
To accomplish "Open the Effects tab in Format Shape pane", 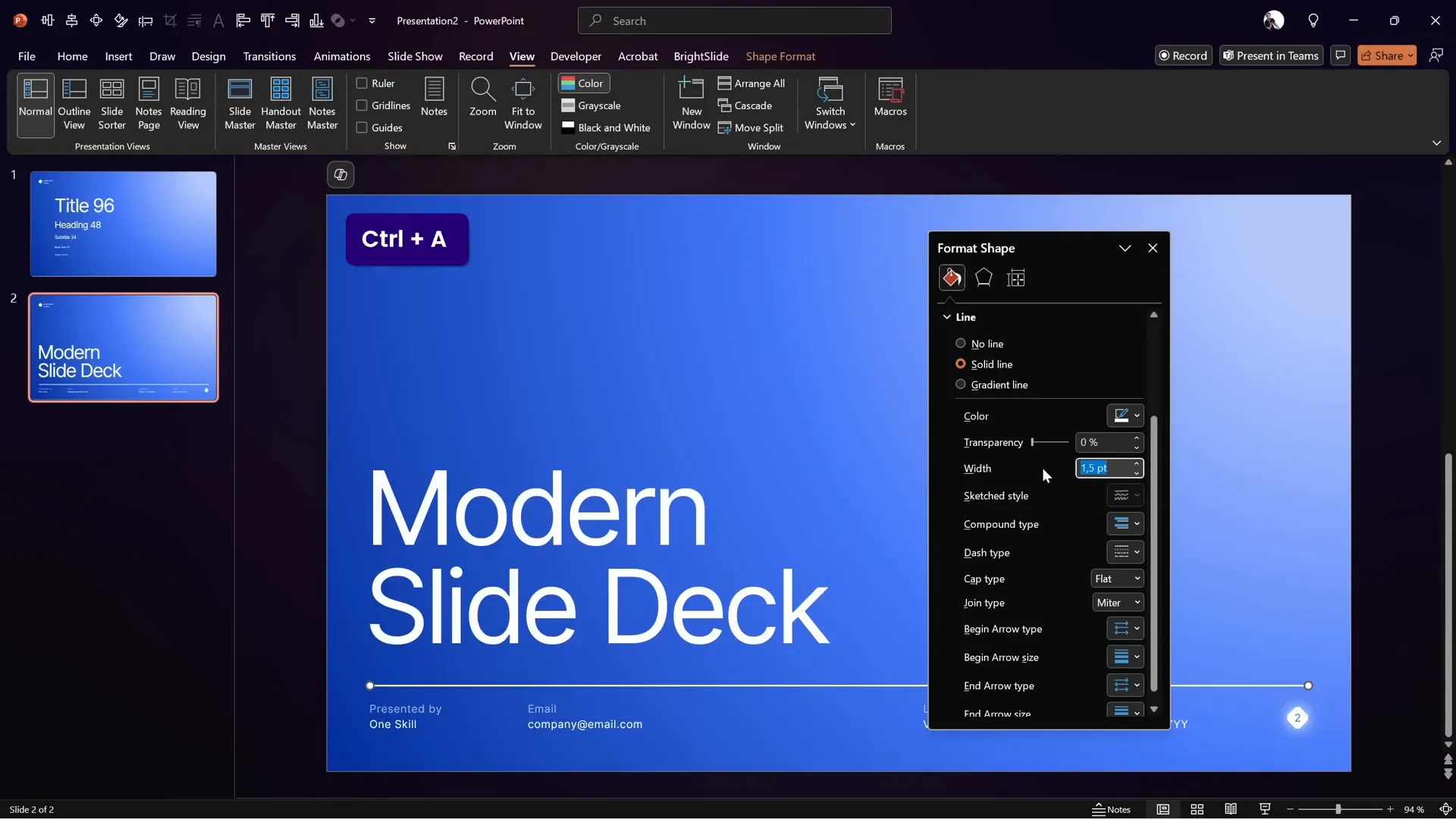I will tap(984, 278).
